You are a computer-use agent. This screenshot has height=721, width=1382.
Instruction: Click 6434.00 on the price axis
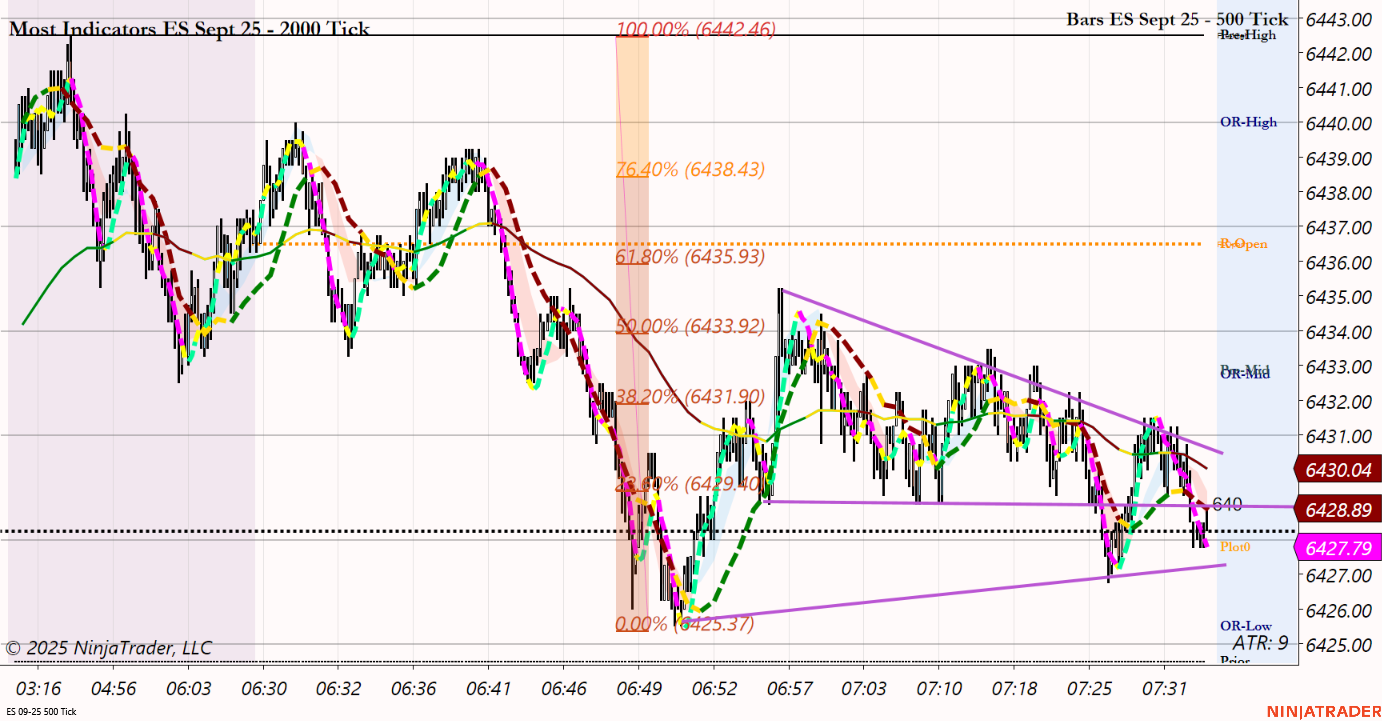tap(1339, 332)
